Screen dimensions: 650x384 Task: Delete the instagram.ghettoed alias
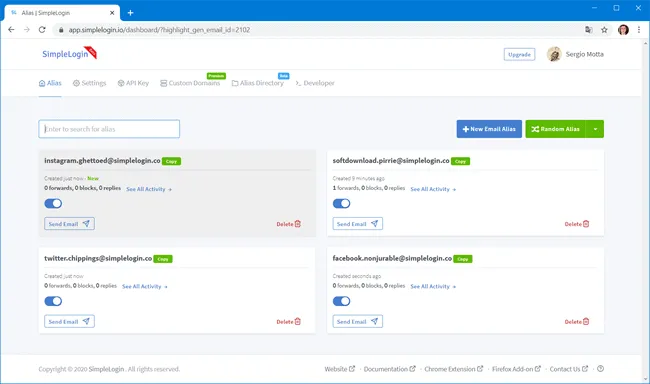click(x=289, y=224)
